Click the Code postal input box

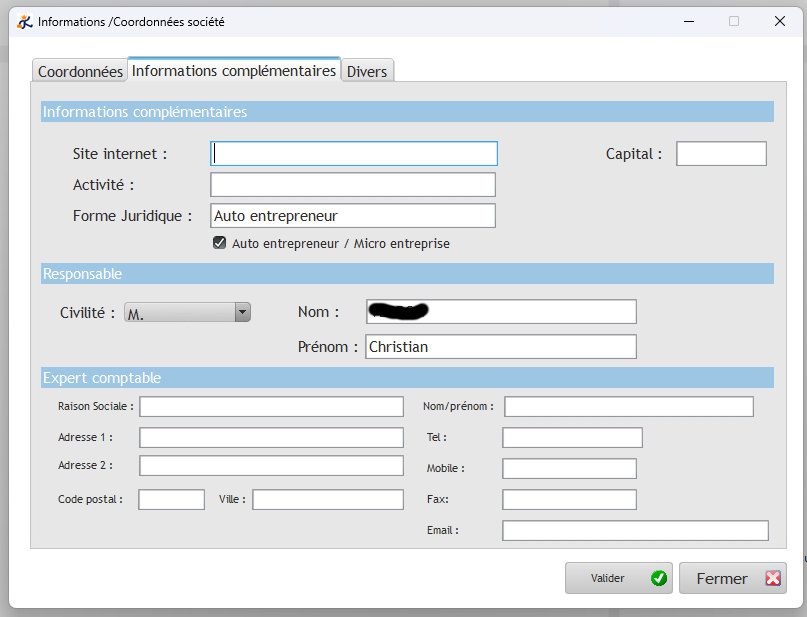click(x=171, y=499)
